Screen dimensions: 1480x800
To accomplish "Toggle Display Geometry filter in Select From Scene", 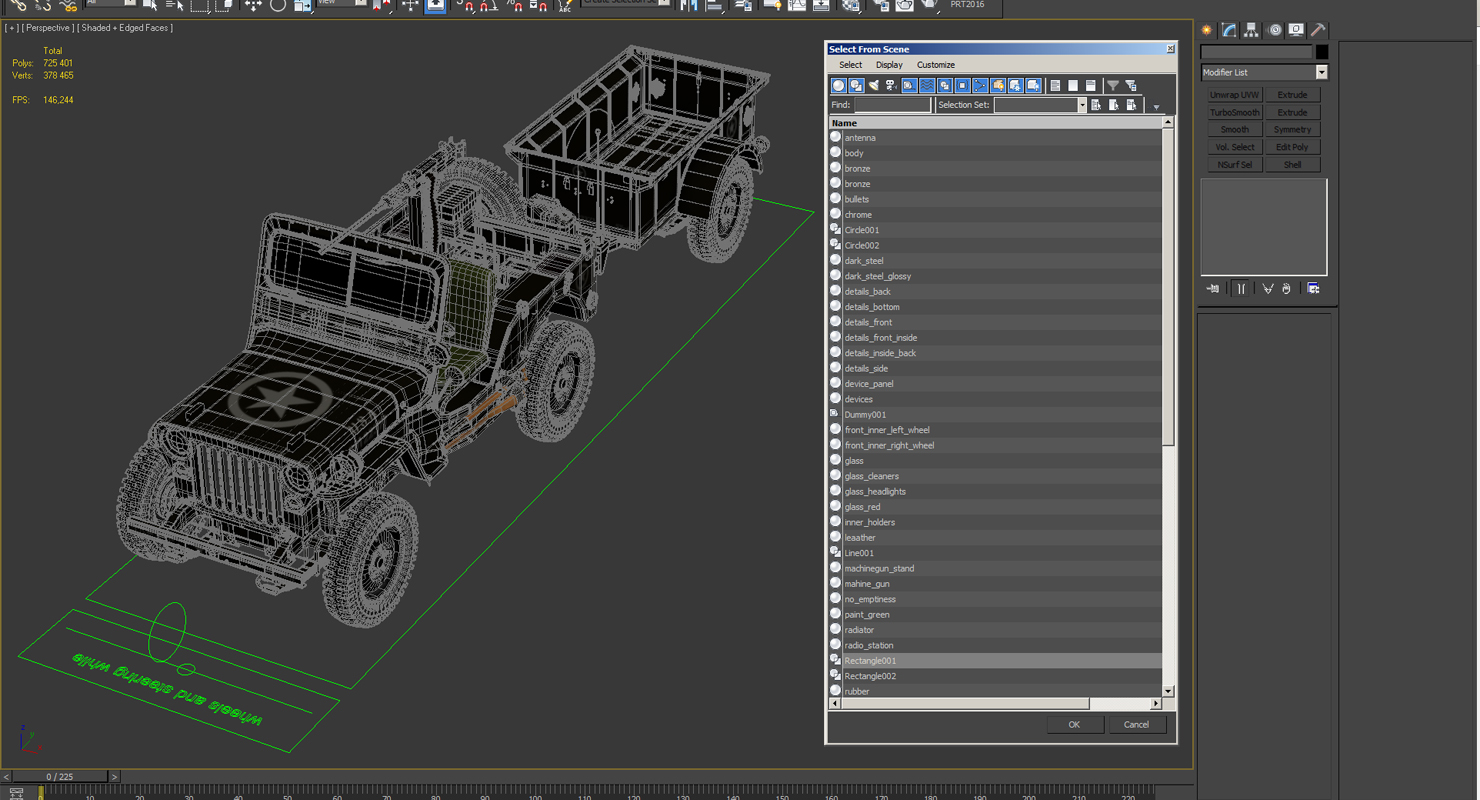I will (839, 86).
